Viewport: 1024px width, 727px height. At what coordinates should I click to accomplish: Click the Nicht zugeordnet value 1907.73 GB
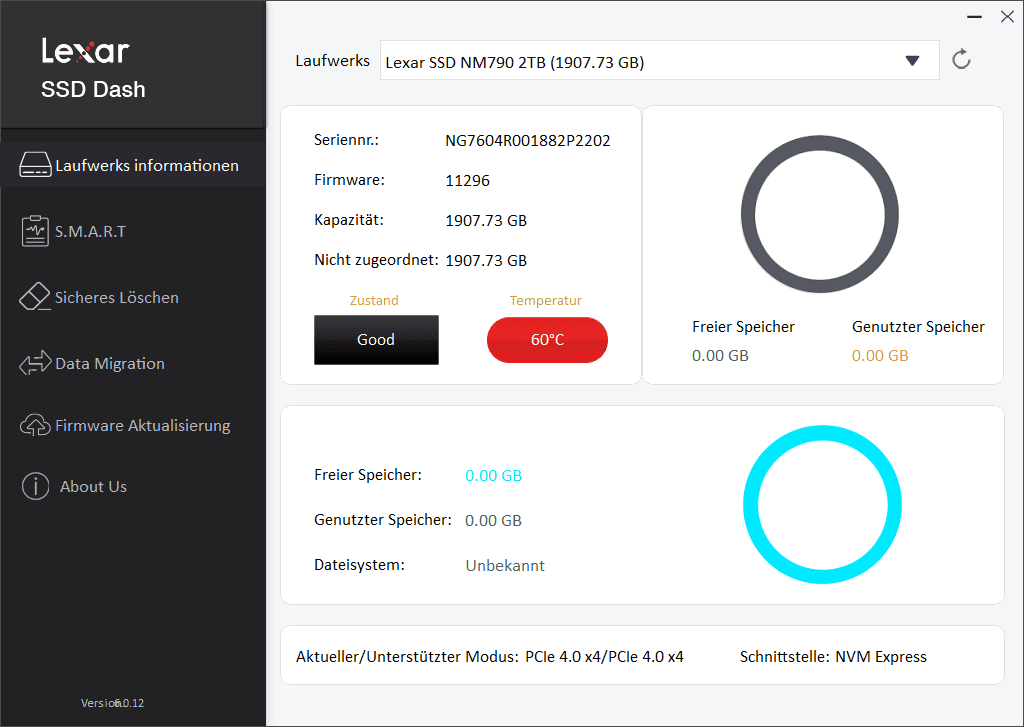click(486, 261)
